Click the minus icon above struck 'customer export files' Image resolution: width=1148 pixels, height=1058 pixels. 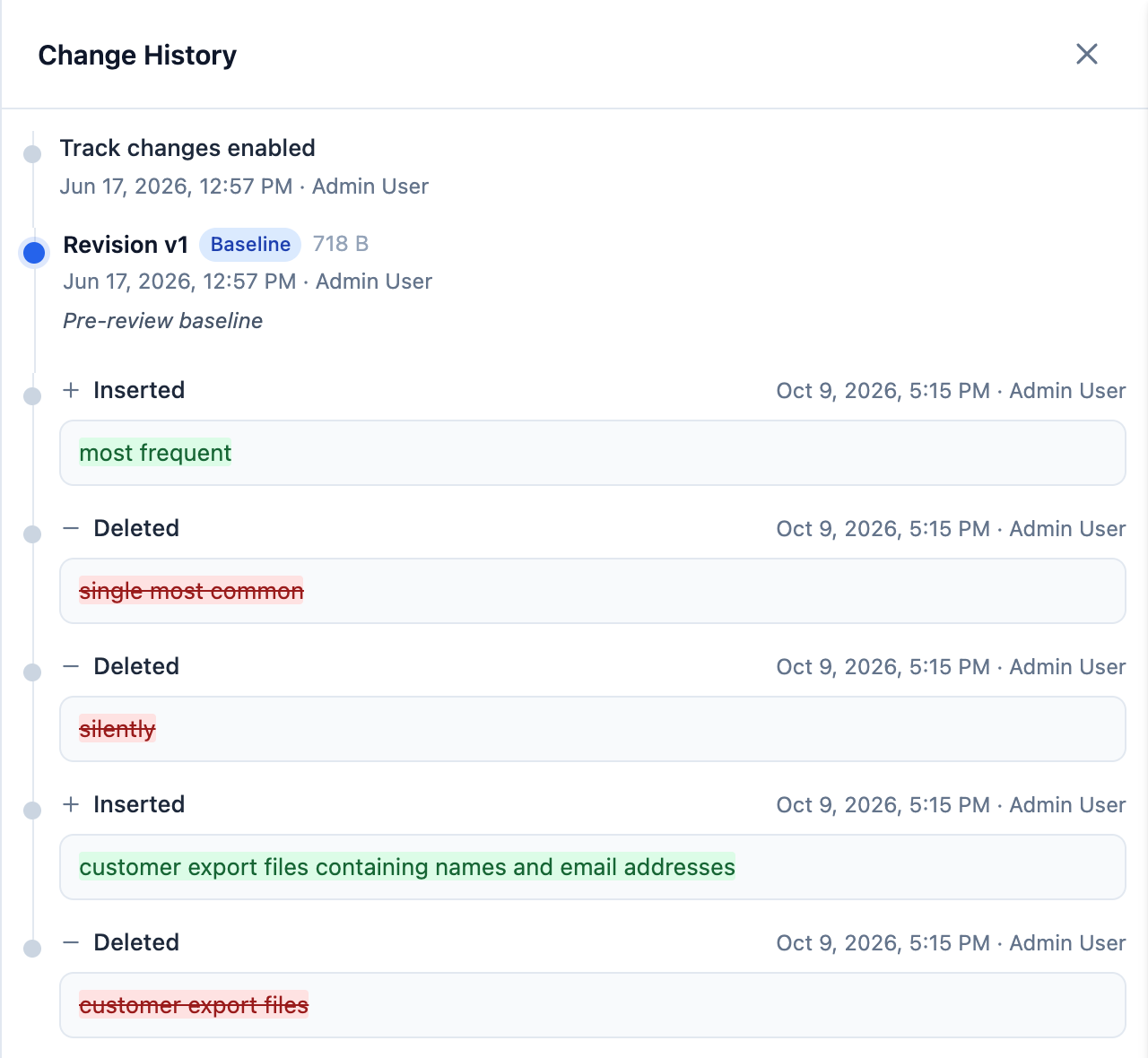tap(71, 942)
